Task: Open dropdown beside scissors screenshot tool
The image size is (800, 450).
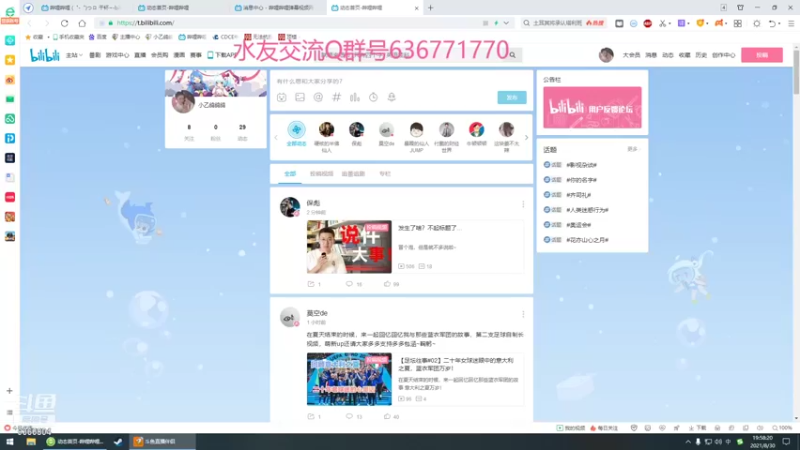Action: 669,23
